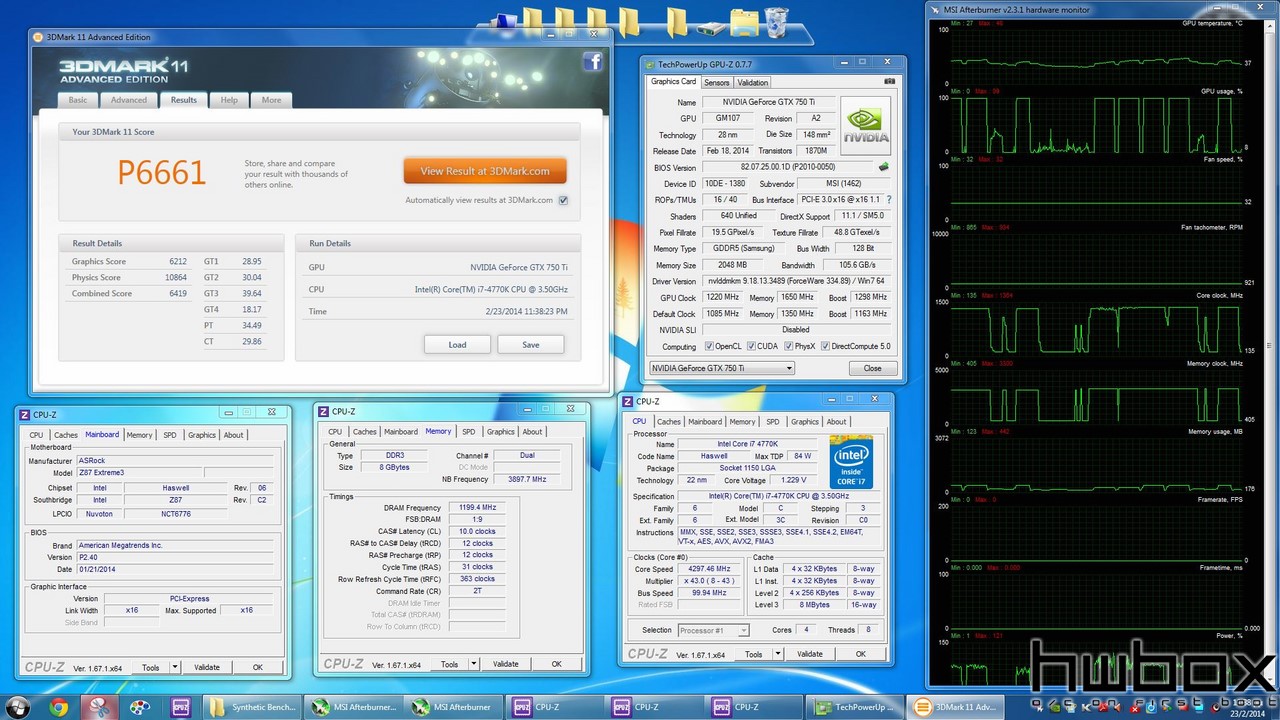Click the Bus Interface question mark icon

[889, 200]
